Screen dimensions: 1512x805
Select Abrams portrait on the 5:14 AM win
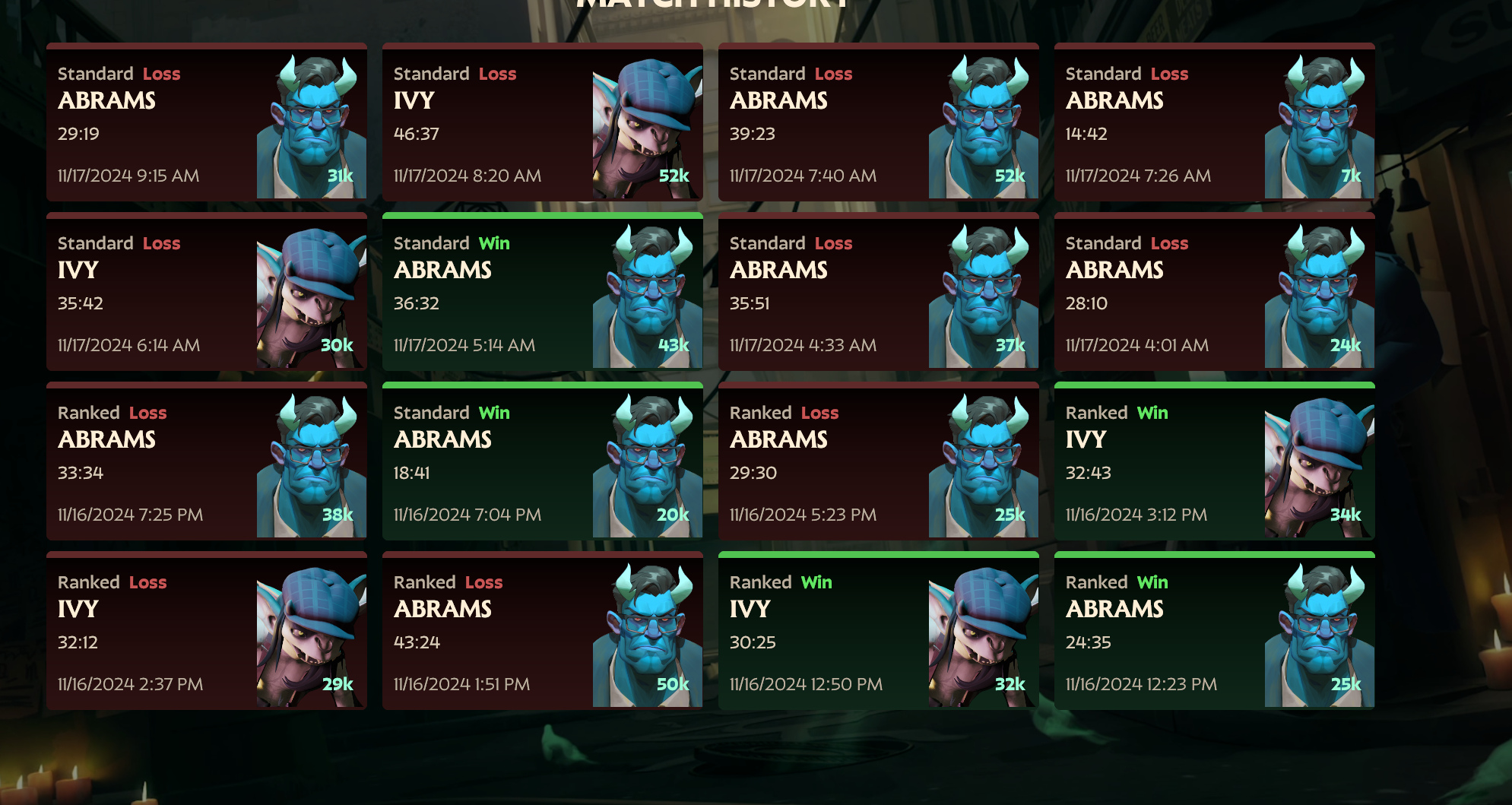(648, 296)
